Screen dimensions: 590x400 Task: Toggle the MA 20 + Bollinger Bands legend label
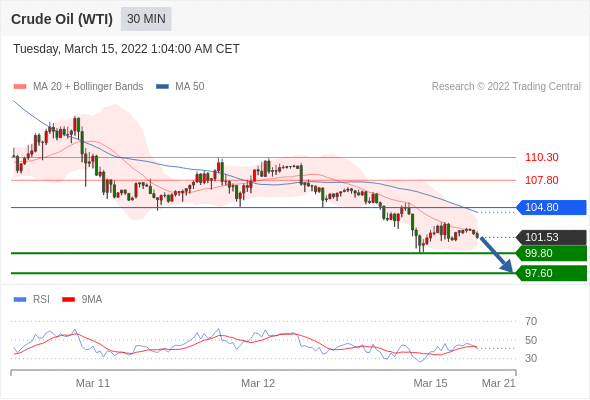[88, 87]
